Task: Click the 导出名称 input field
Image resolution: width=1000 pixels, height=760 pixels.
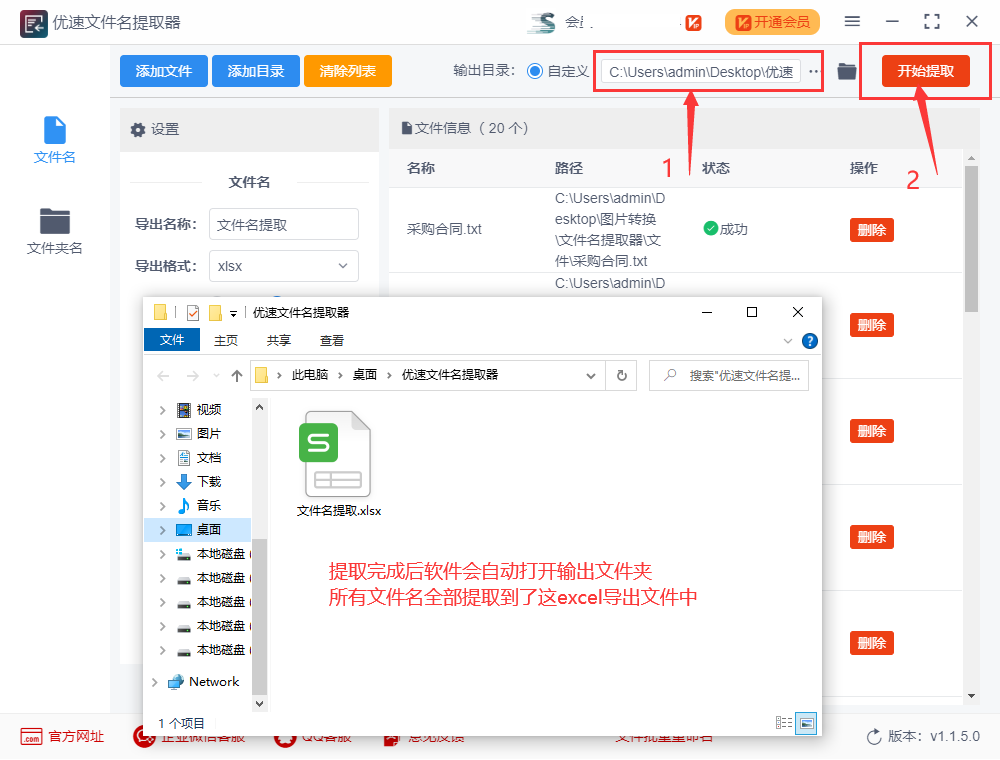Action: 284,224
